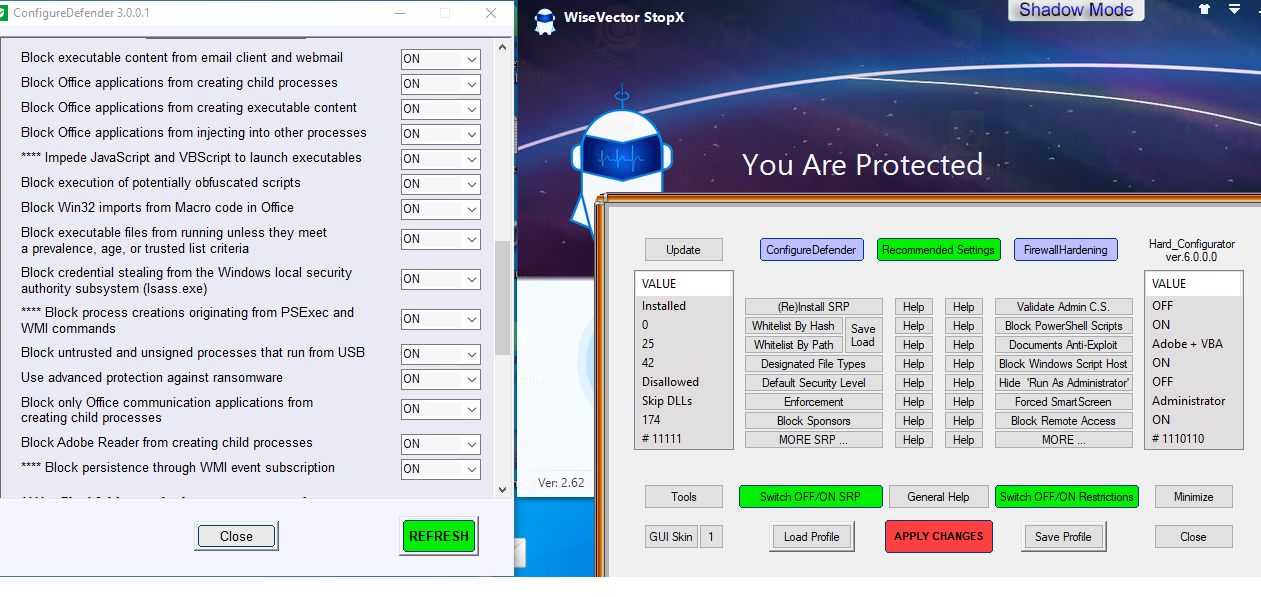Open General Help
Image resolution: width=1261 pixels, height=597 pixels.
[x=938, y=497]
